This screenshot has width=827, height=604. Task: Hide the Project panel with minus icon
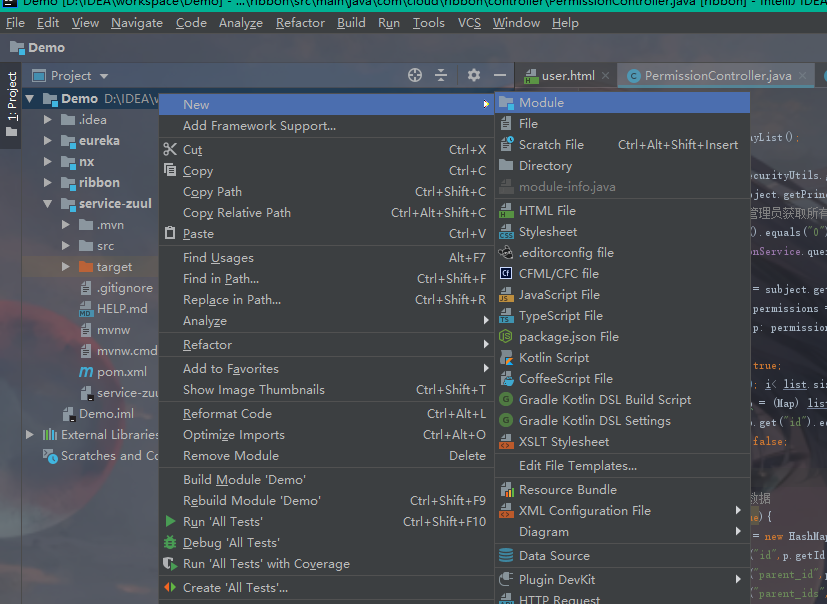tap(500, 75)
